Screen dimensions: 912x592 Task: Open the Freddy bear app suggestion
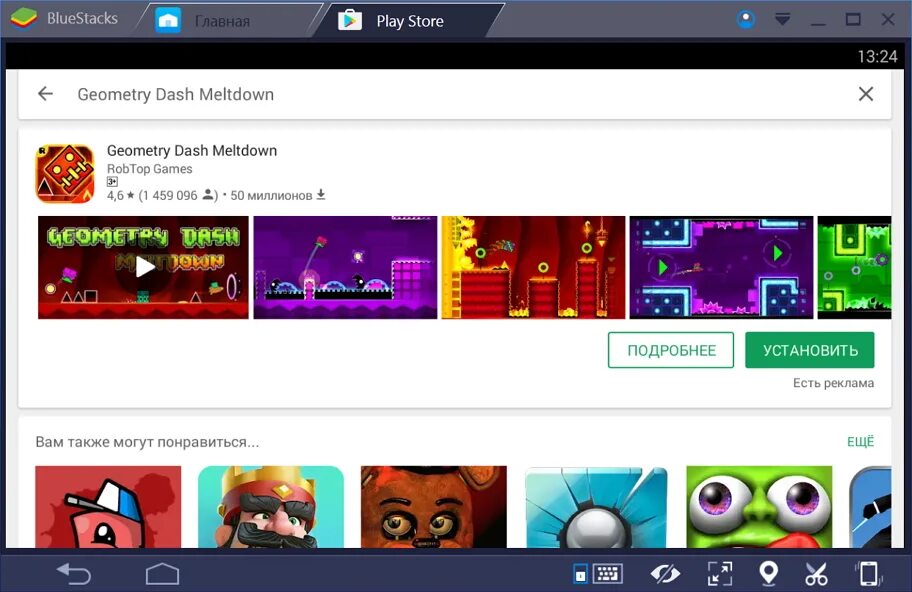point(434,507)
